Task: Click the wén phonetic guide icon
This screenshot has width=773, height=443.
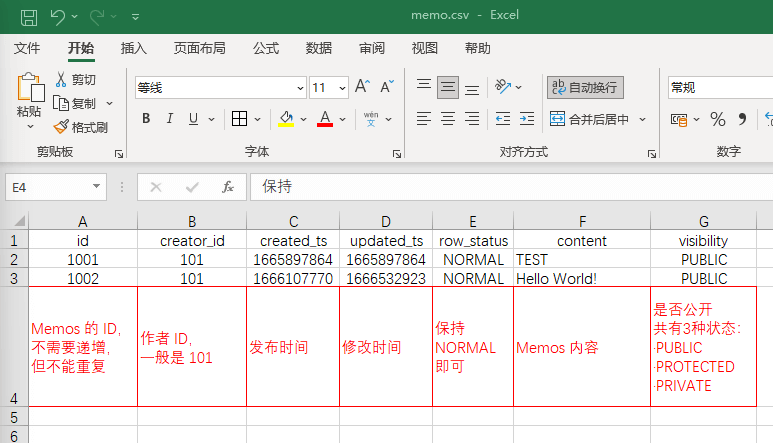Action: (371, 119)
